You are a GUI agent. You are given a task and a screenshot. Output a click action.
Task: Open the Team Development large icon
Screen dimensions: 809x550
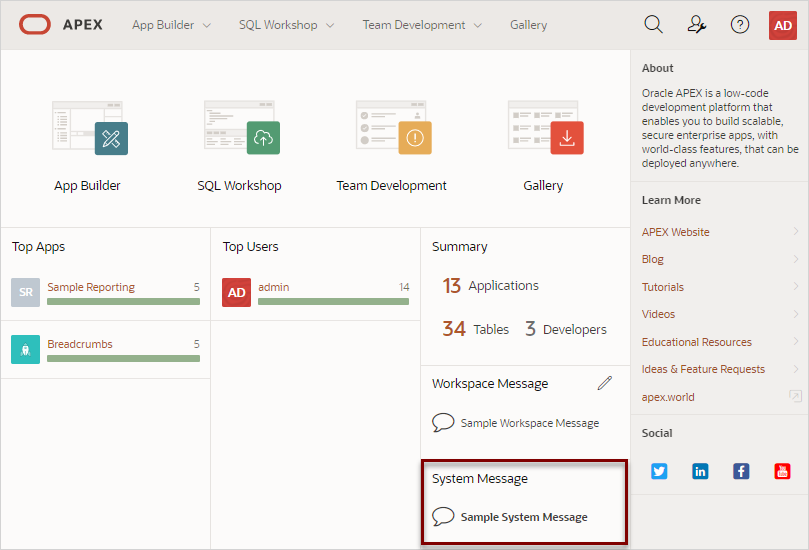394,127
